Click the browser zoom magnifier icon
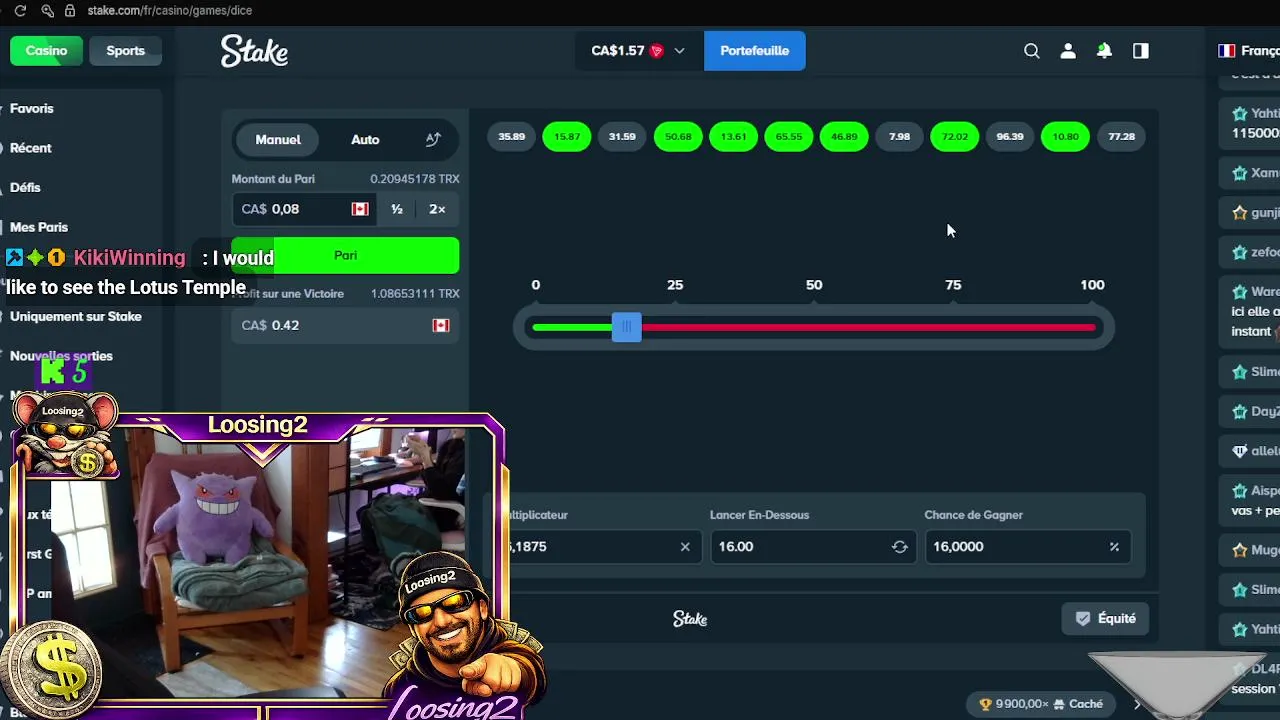Image resolution: width=1280 pixels, height=720 pixels. [x=47, y=10]
